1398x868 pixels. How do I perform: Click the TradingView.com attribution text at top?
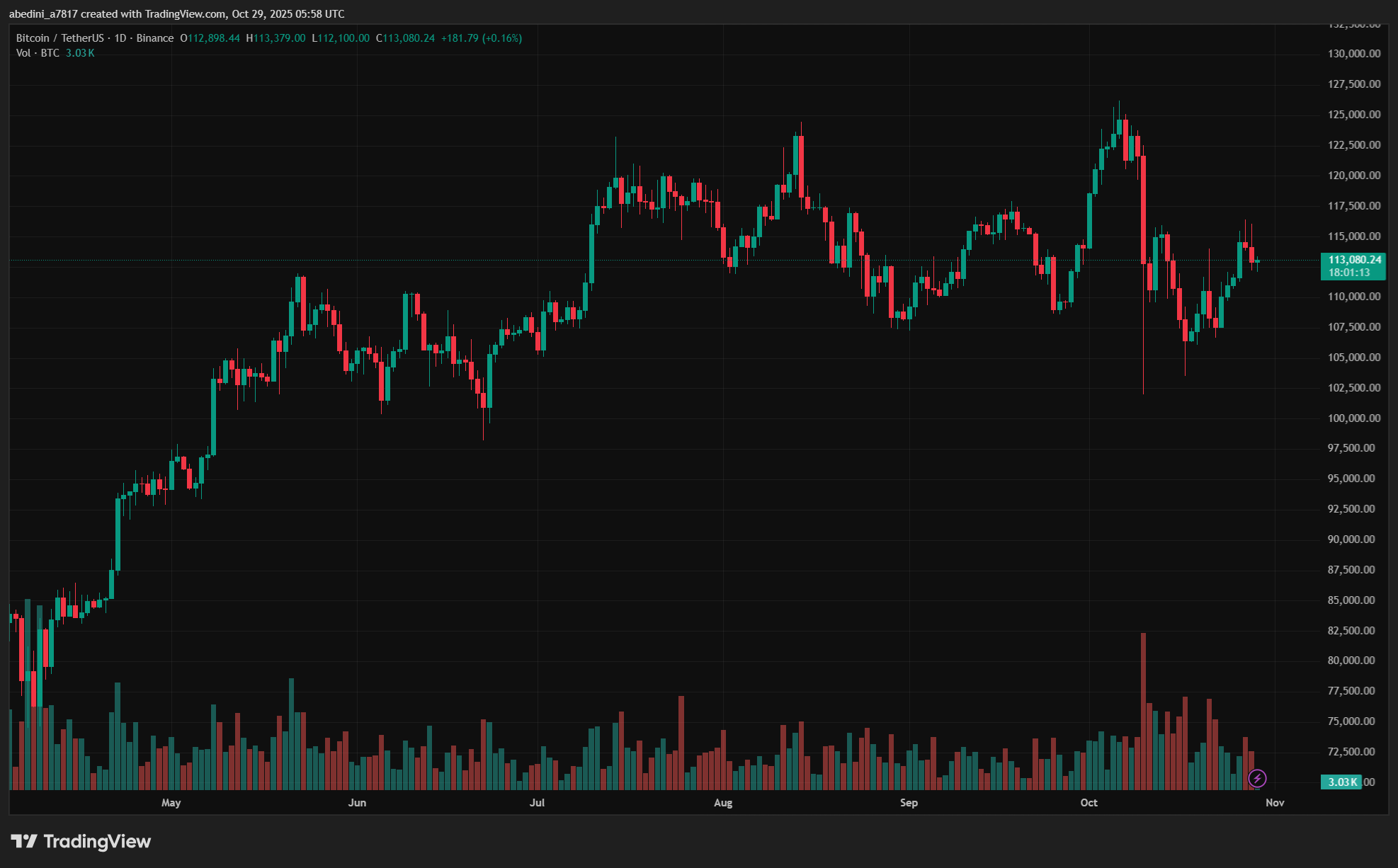186,13
